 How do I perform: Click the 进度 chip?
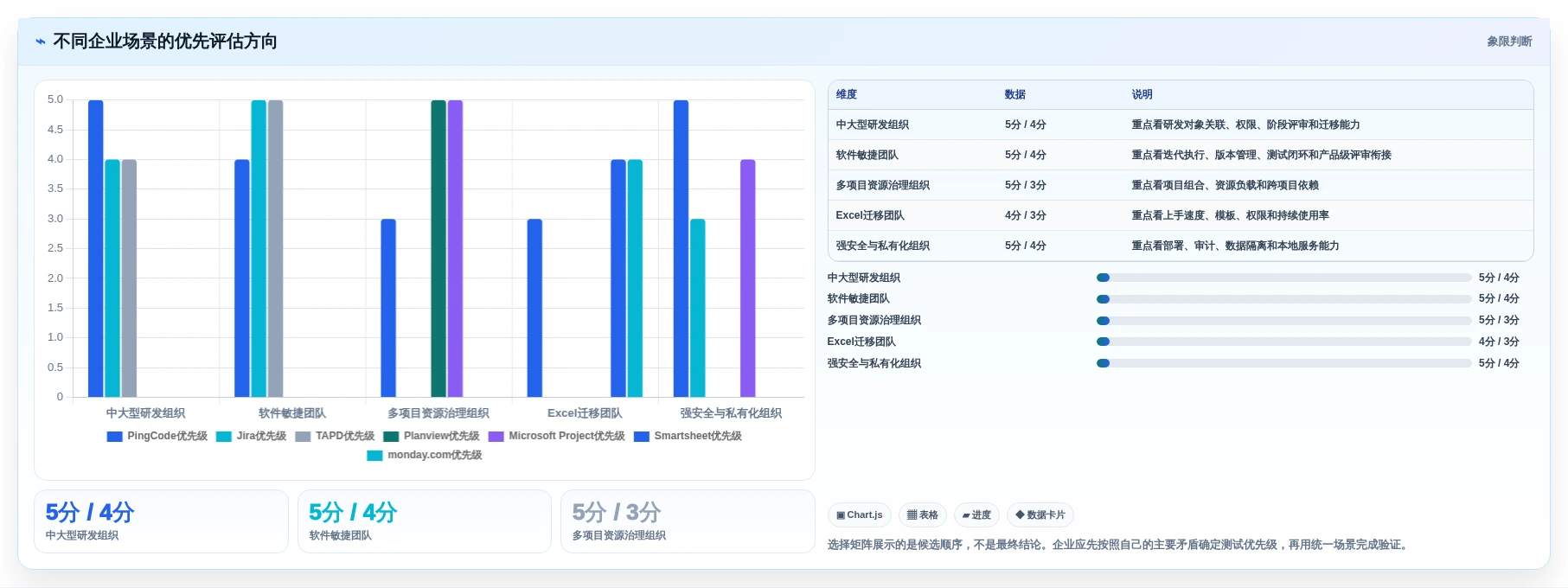point(977,515)
